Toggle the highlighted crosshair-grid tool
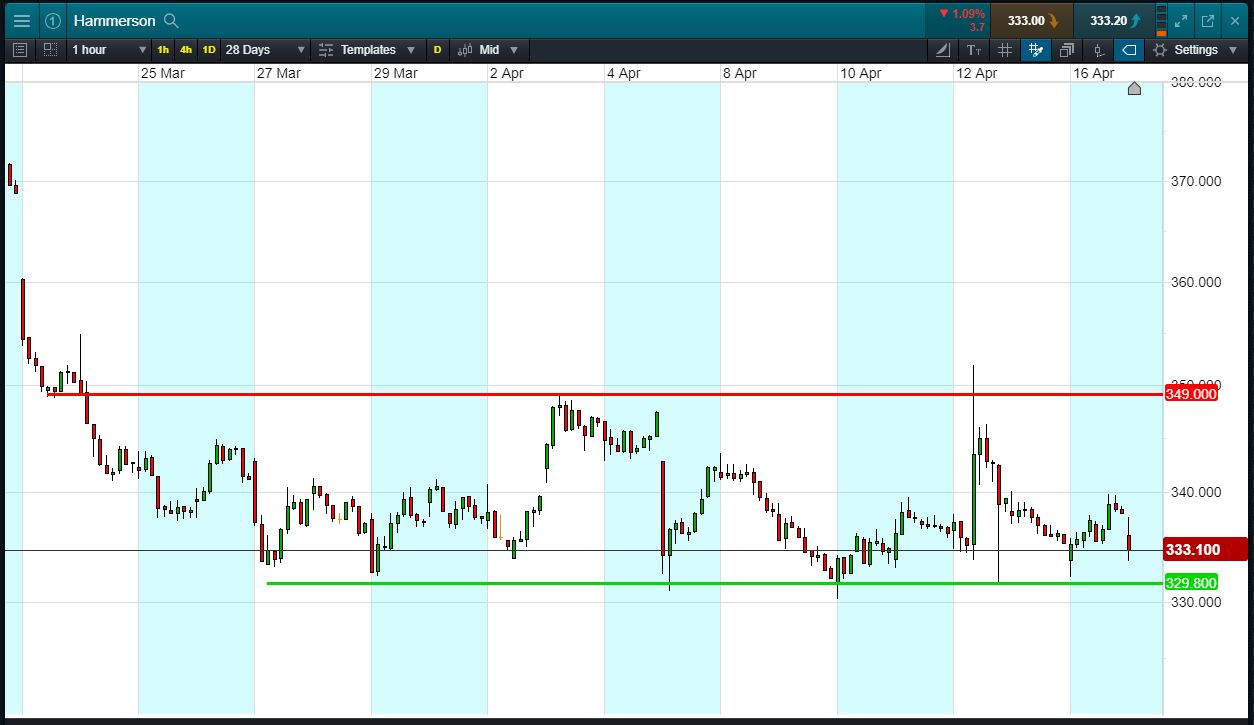The image size is (1254, 725). click(1036, 49)
